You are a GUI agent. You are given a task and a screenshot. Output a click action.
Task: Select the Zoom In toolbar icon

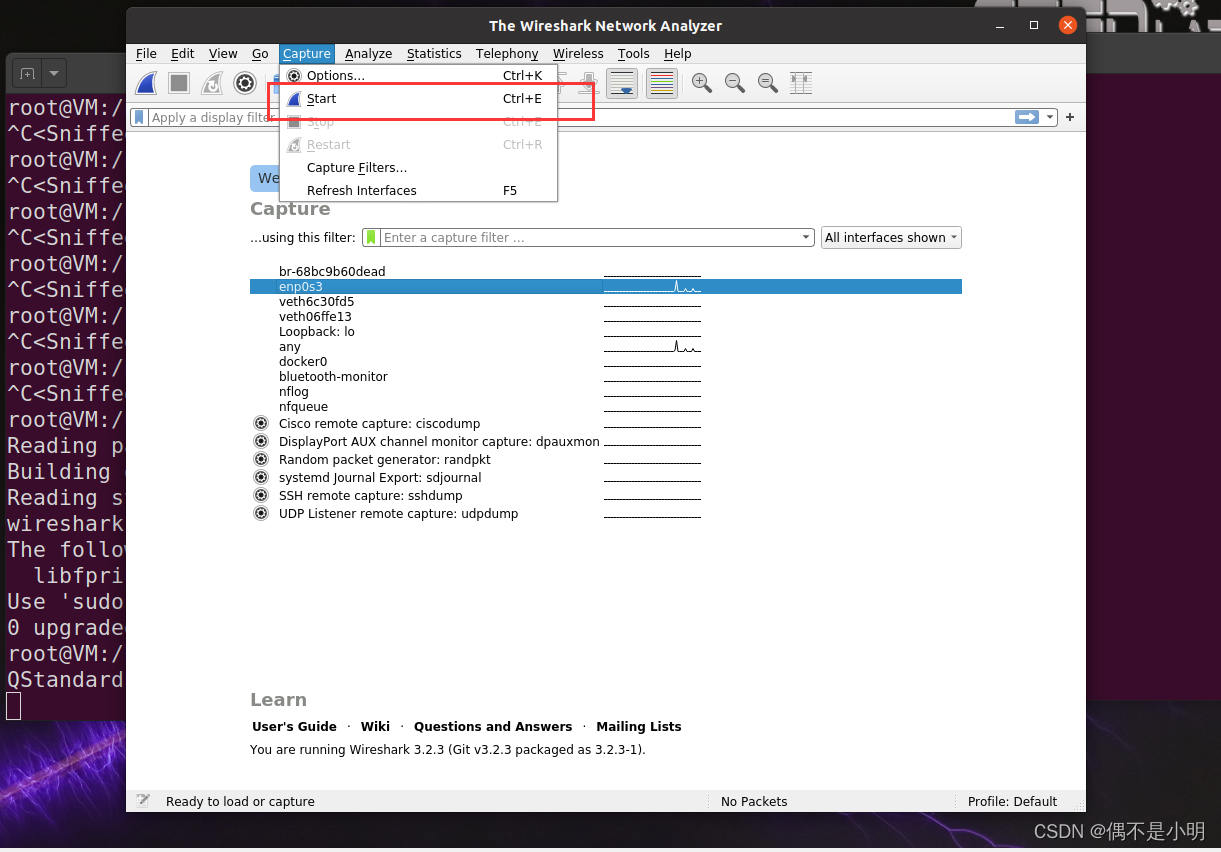pyautogui.click(x=701, y=83)
